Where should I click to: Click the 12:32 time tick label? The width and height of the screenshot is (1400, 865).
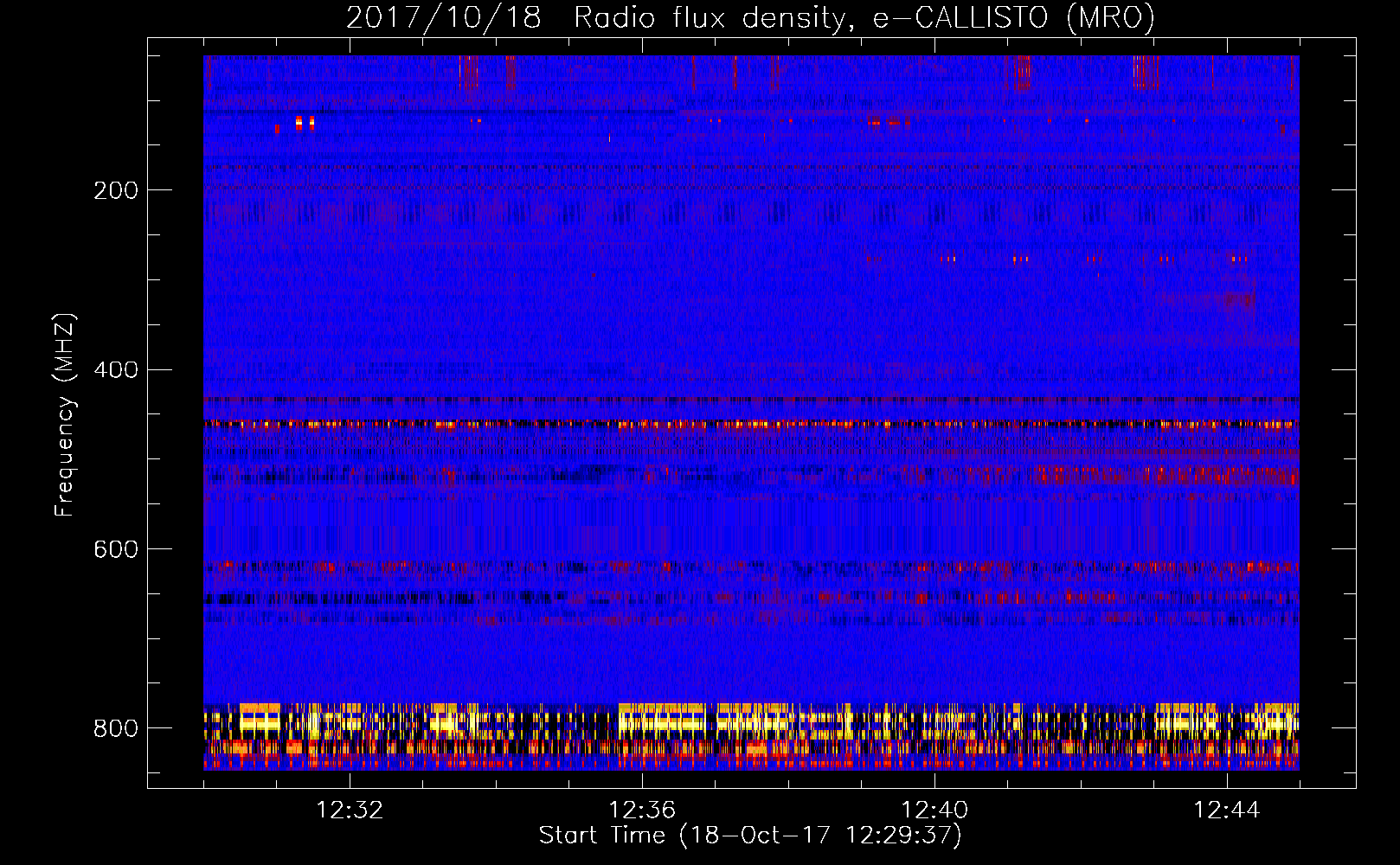click(350, 811)
